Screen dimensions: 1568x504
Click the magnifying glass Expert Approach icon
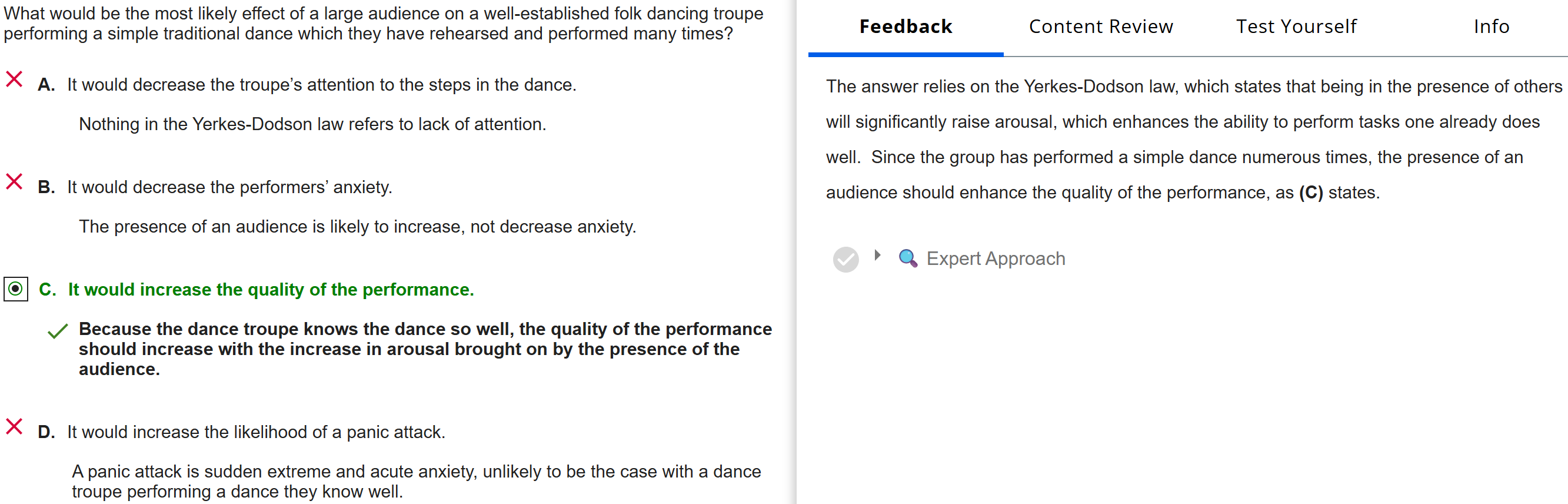pos(908,258)
